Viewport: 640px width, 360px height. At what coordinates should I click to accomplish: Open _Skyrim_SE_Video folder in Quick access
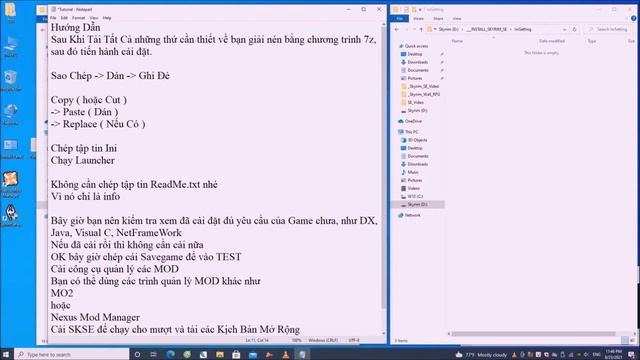point(420,86)
